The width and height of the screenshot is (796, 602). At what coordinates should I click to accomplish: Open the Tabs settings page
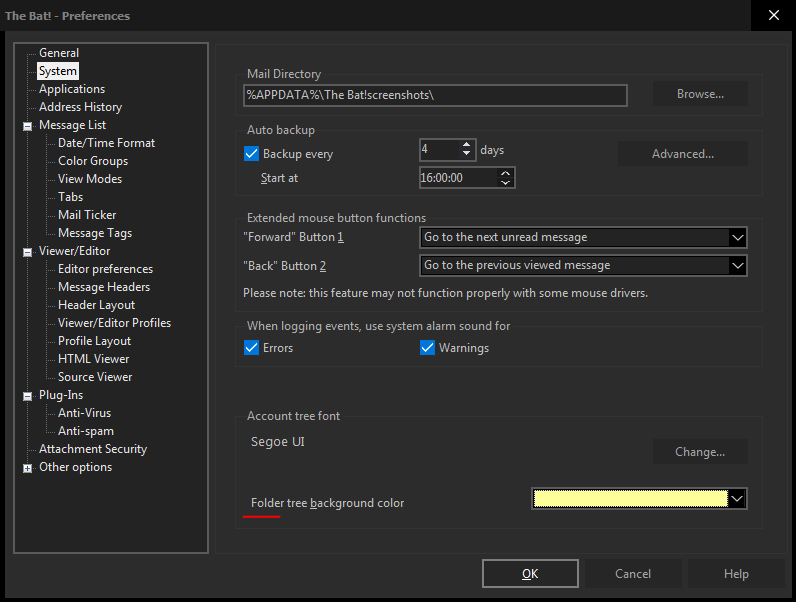point(71,197)
